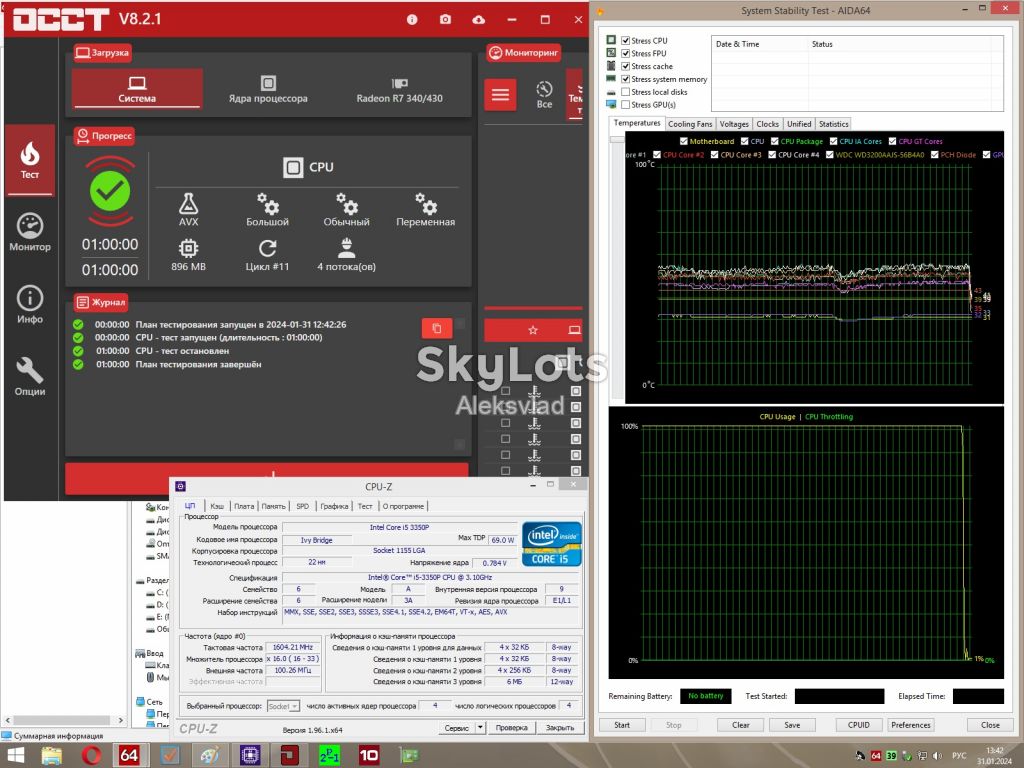
Task: Select the Все wrench icon in Мониторинг
Action: (544, 94)
